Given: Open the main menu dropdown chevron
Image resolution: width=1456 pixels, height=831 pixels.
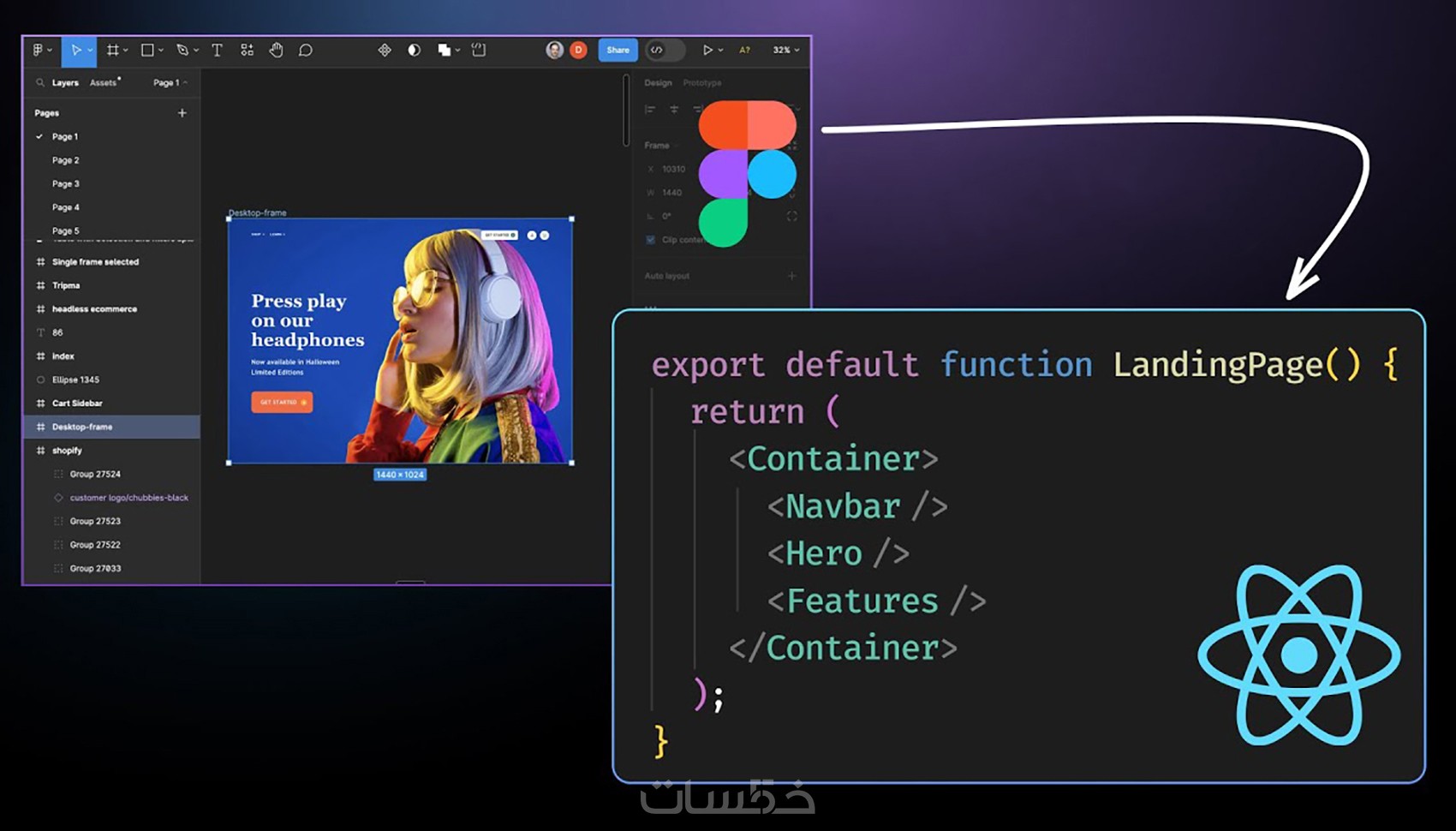Looking at the screenshot, I should click(50, 51).
